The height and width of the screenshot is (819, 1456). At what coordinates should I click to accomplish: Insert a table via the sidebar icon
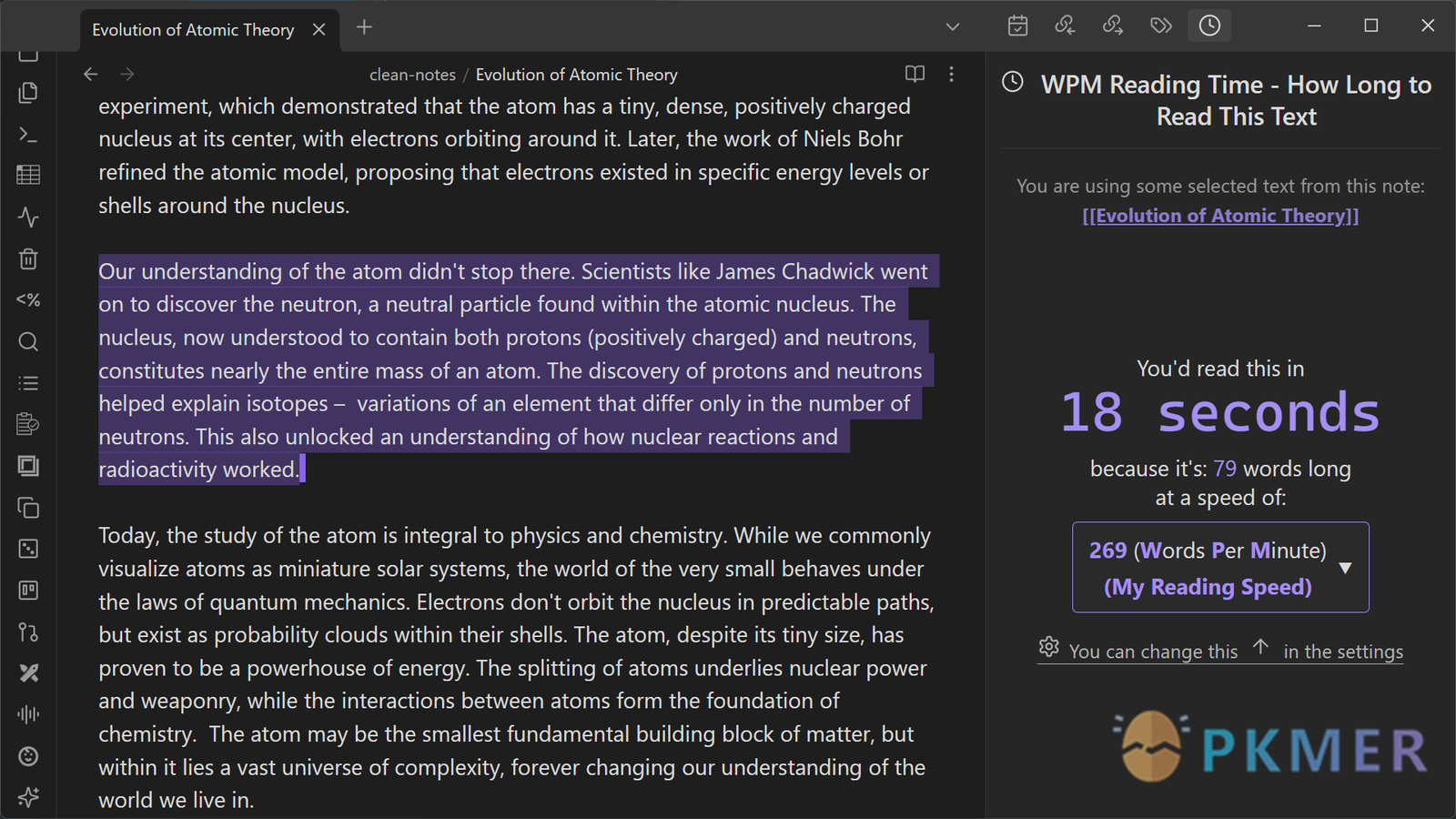[28, 175]
